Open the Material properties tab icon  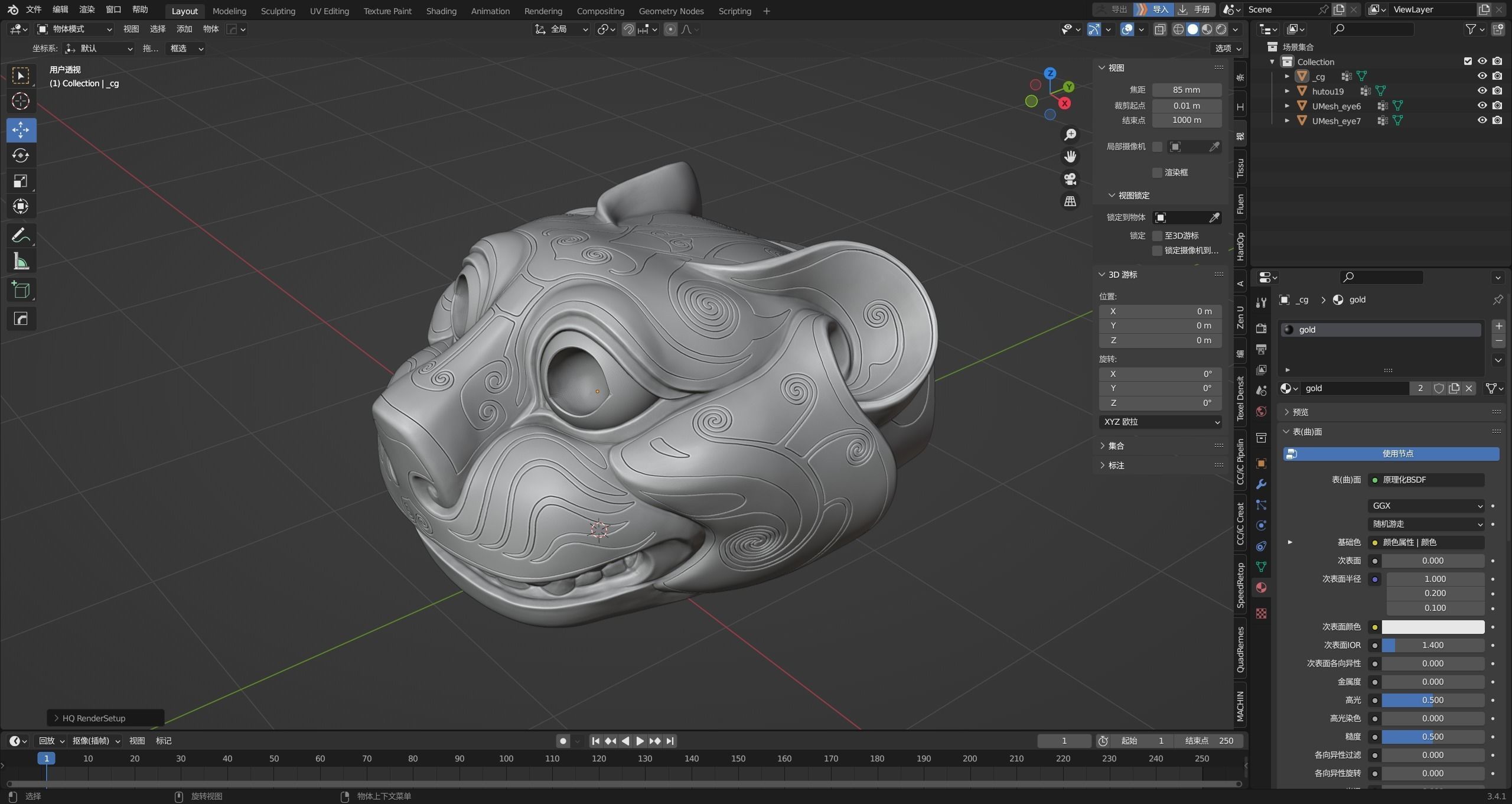click(x=1261, y=588)
